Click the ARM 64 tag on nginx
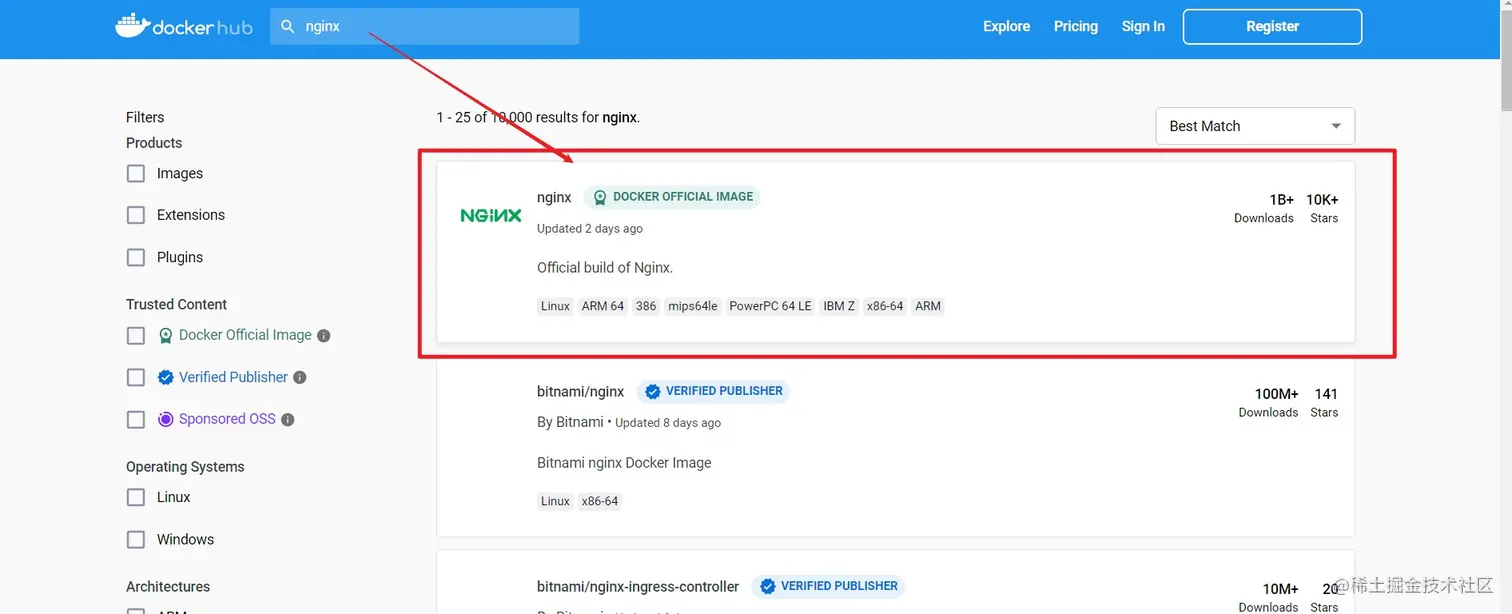The height and width of the screenshot is (614, 1512). coord(603,306)
